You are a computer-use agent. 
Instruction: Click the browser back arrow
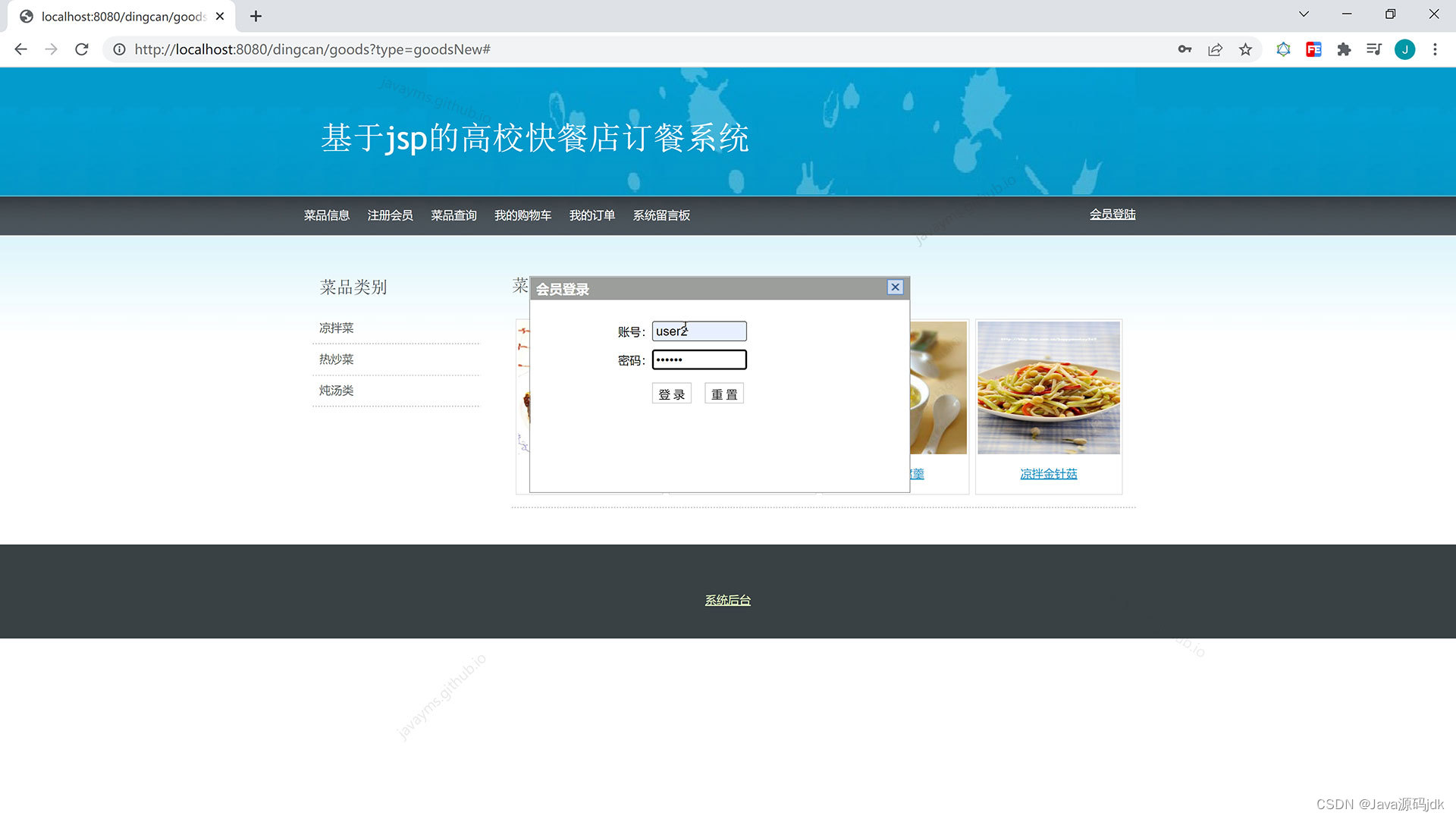[20, 49]
